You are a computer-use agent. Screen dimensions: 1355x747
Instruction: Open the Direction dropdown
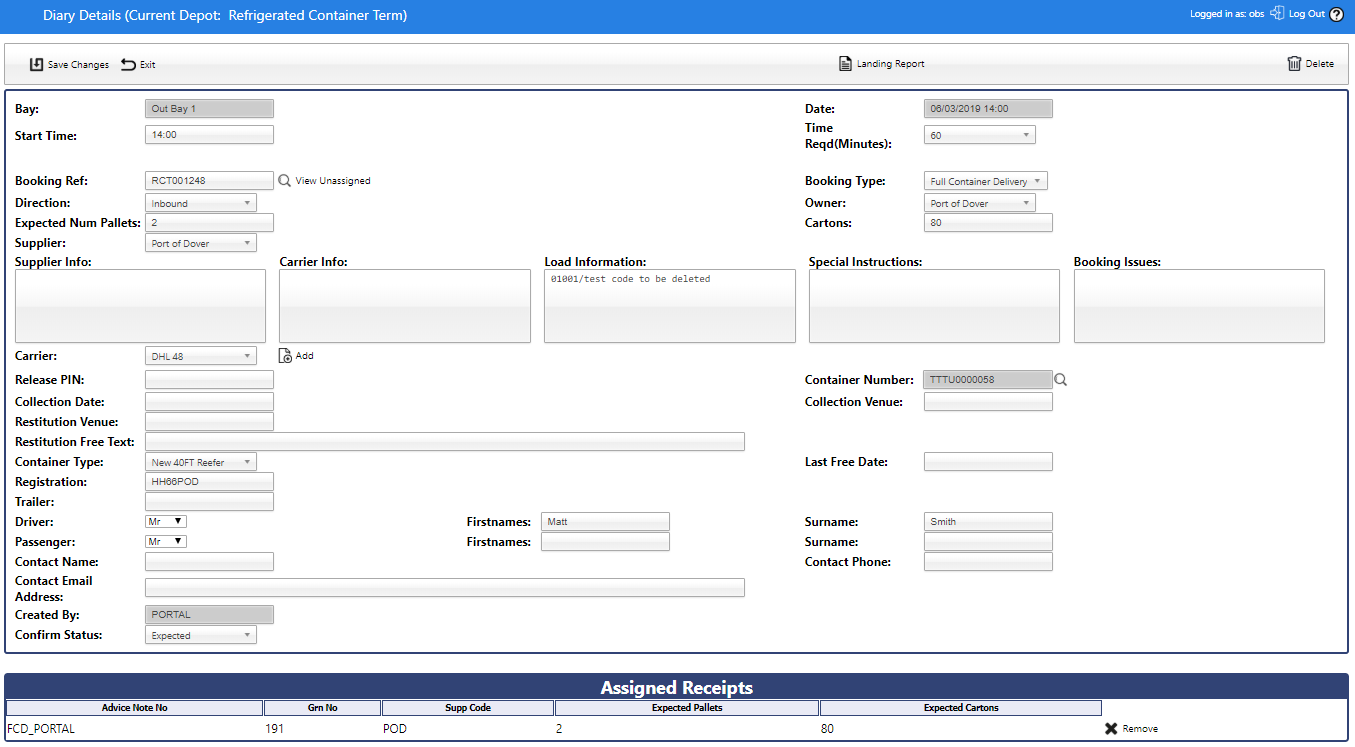[201, 203]
